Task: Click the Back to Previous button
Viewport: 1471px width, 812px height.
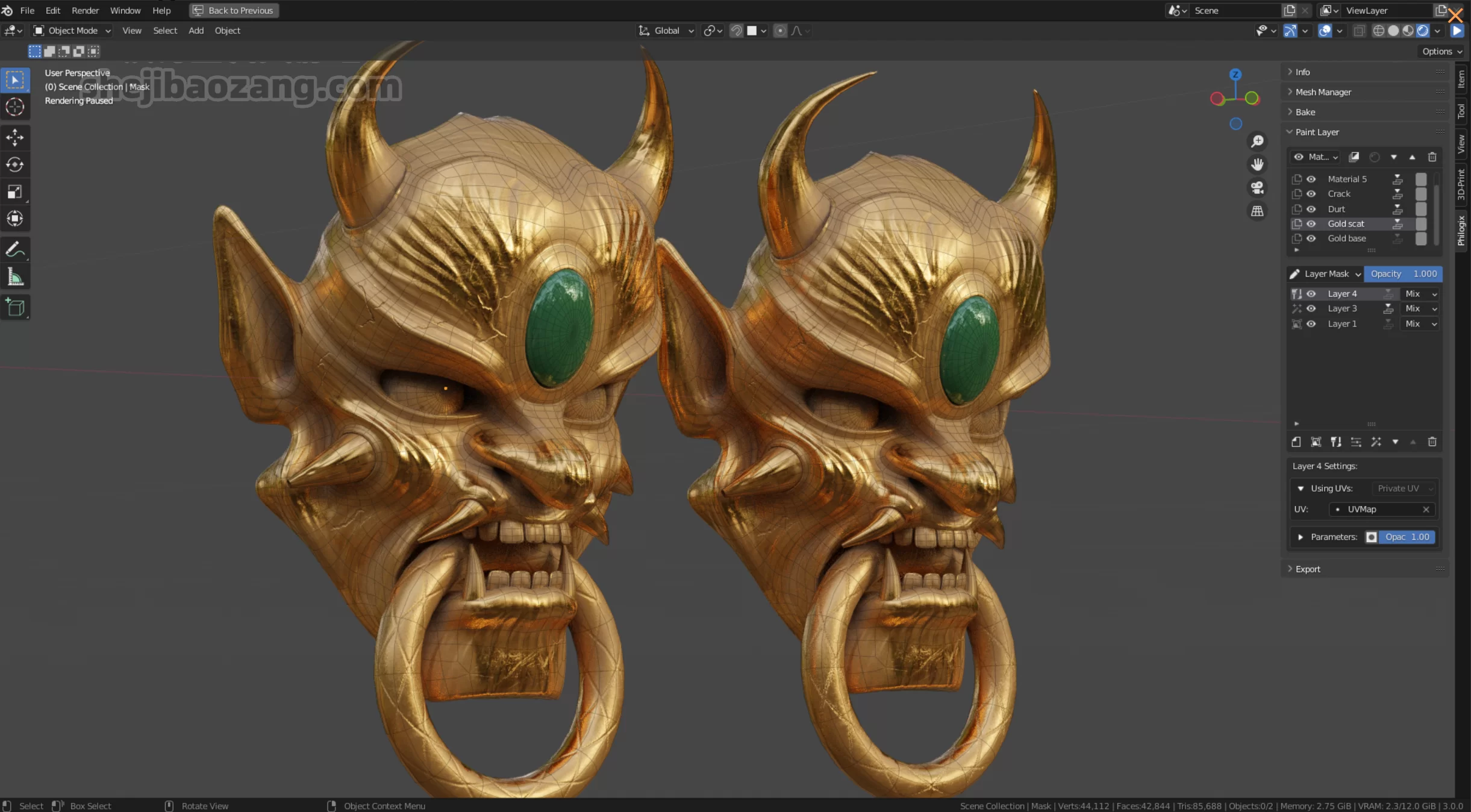Action: 234,10
